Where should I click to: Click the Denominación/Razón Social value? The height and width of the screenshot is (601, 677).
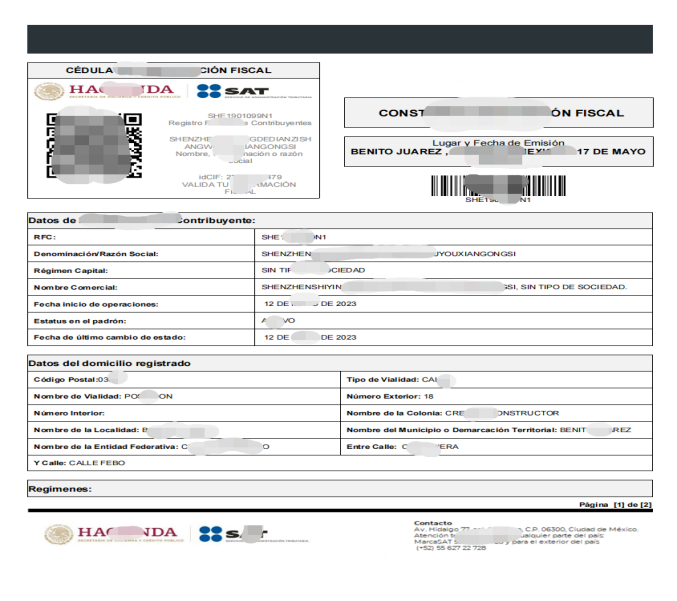(389, 254)
